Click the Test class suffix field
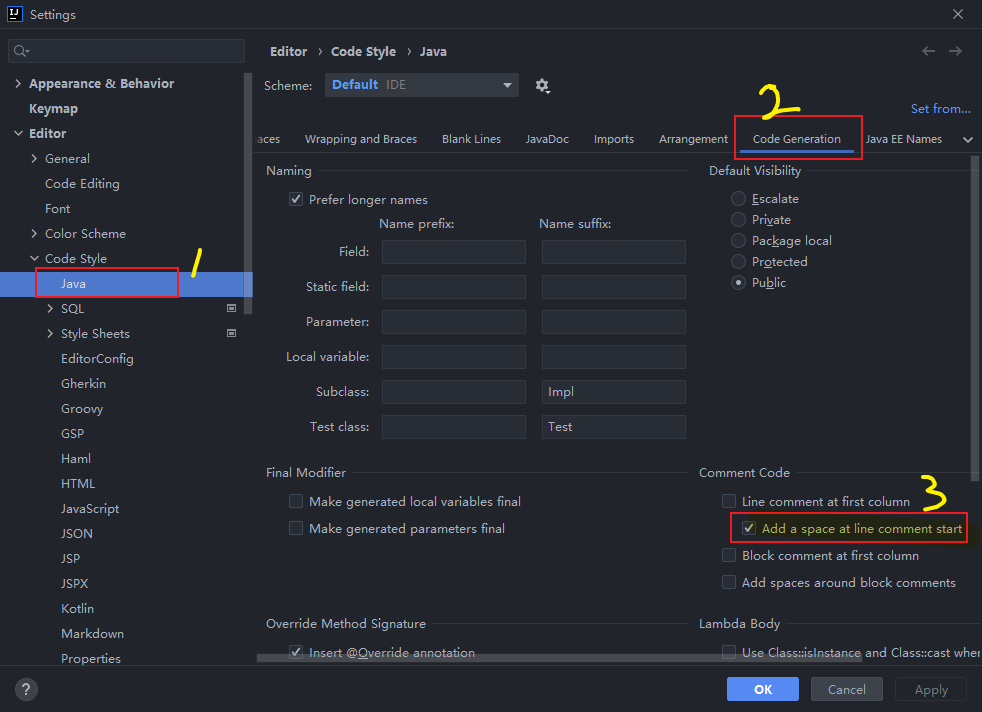This screenshot has width=982, height=712. (613, 427)
